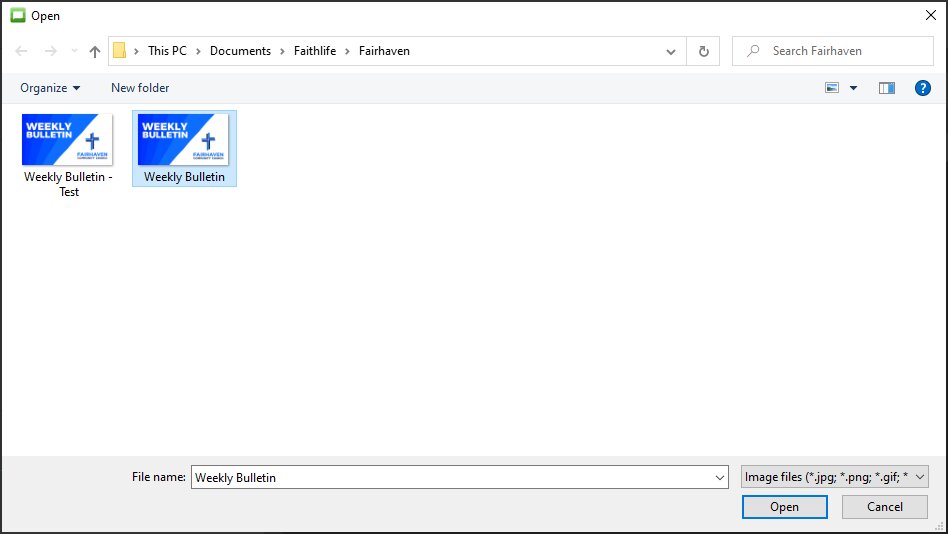The image size is (948, 534).
Task: Expand the chevron after Faithlife
Action: 348,51
